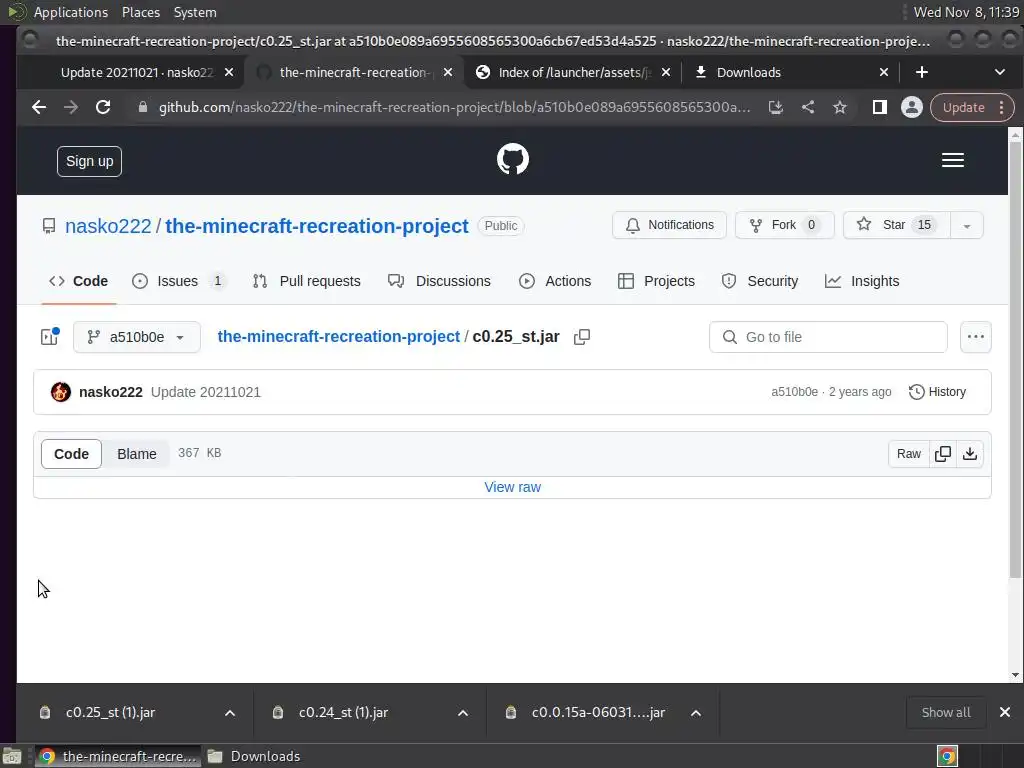Open the View raw link

(x=512, y=487)
